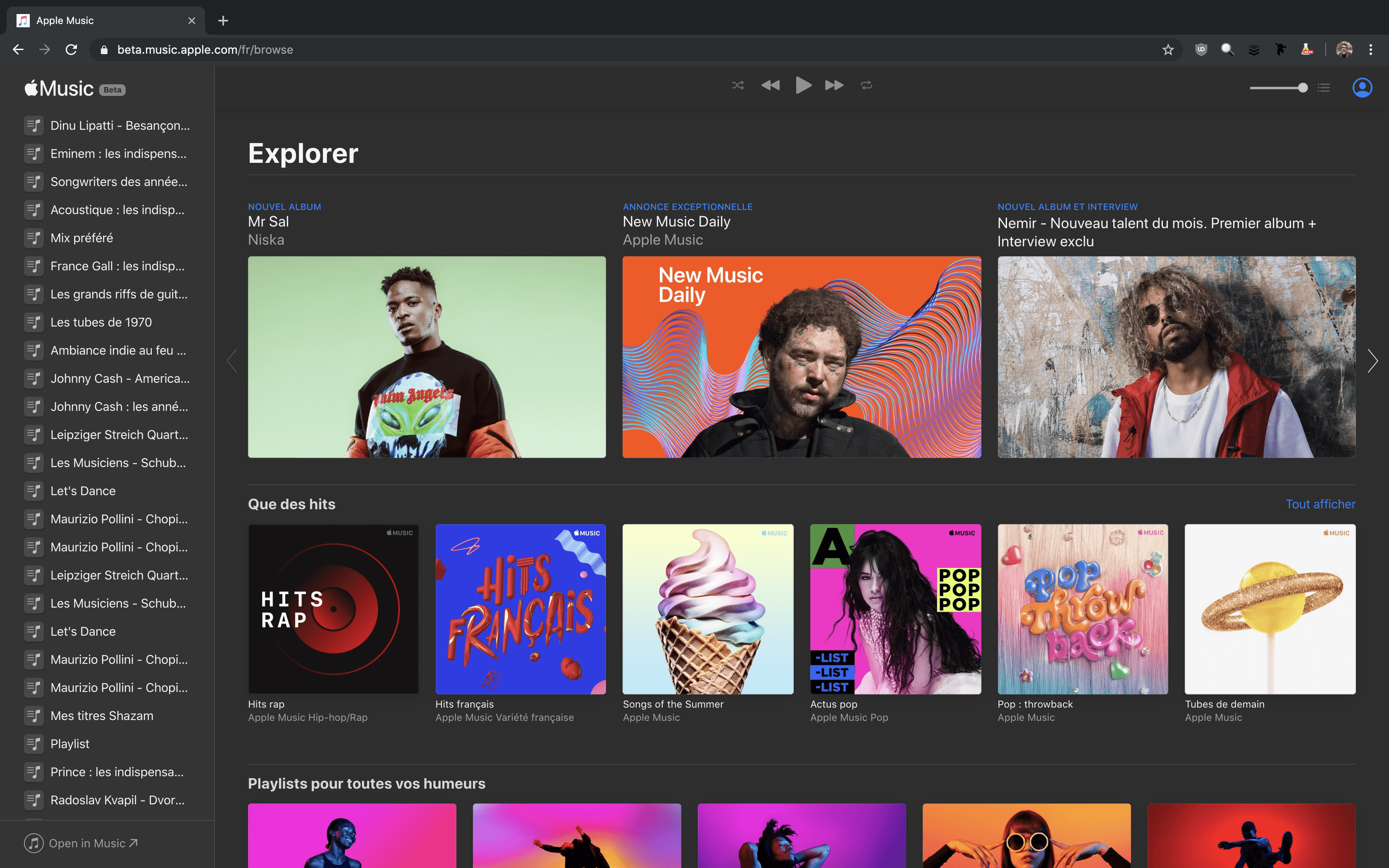
Task: Select Mix préféré playlist
Action: pos(107,238)
